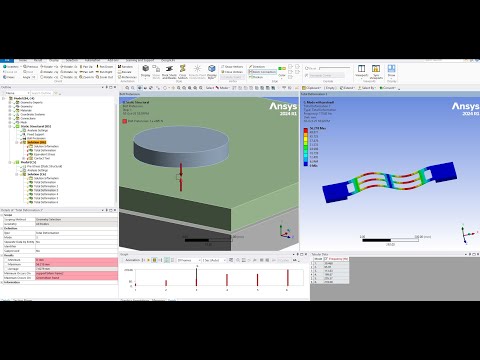Open the Add-ons ribbon tab
The image size is (480, 360).
[113, 60]
